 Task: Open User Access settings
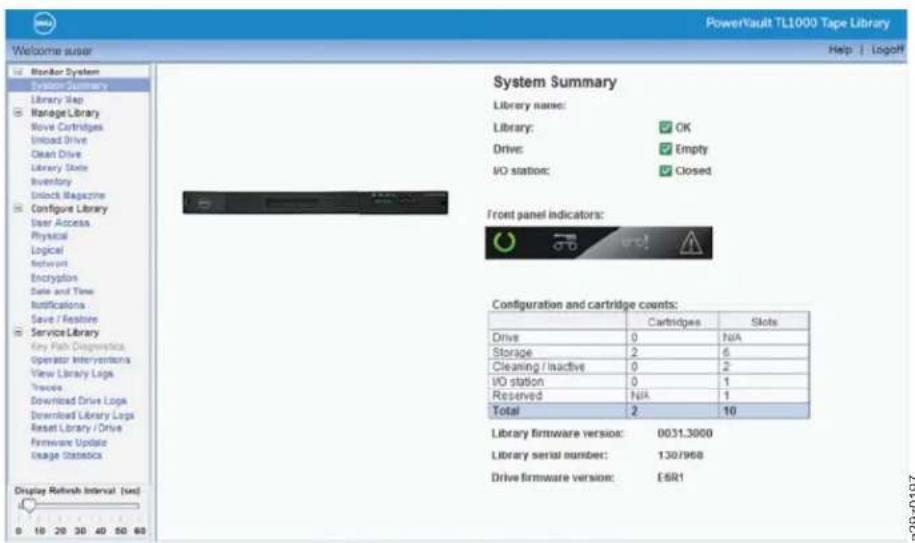60,223
